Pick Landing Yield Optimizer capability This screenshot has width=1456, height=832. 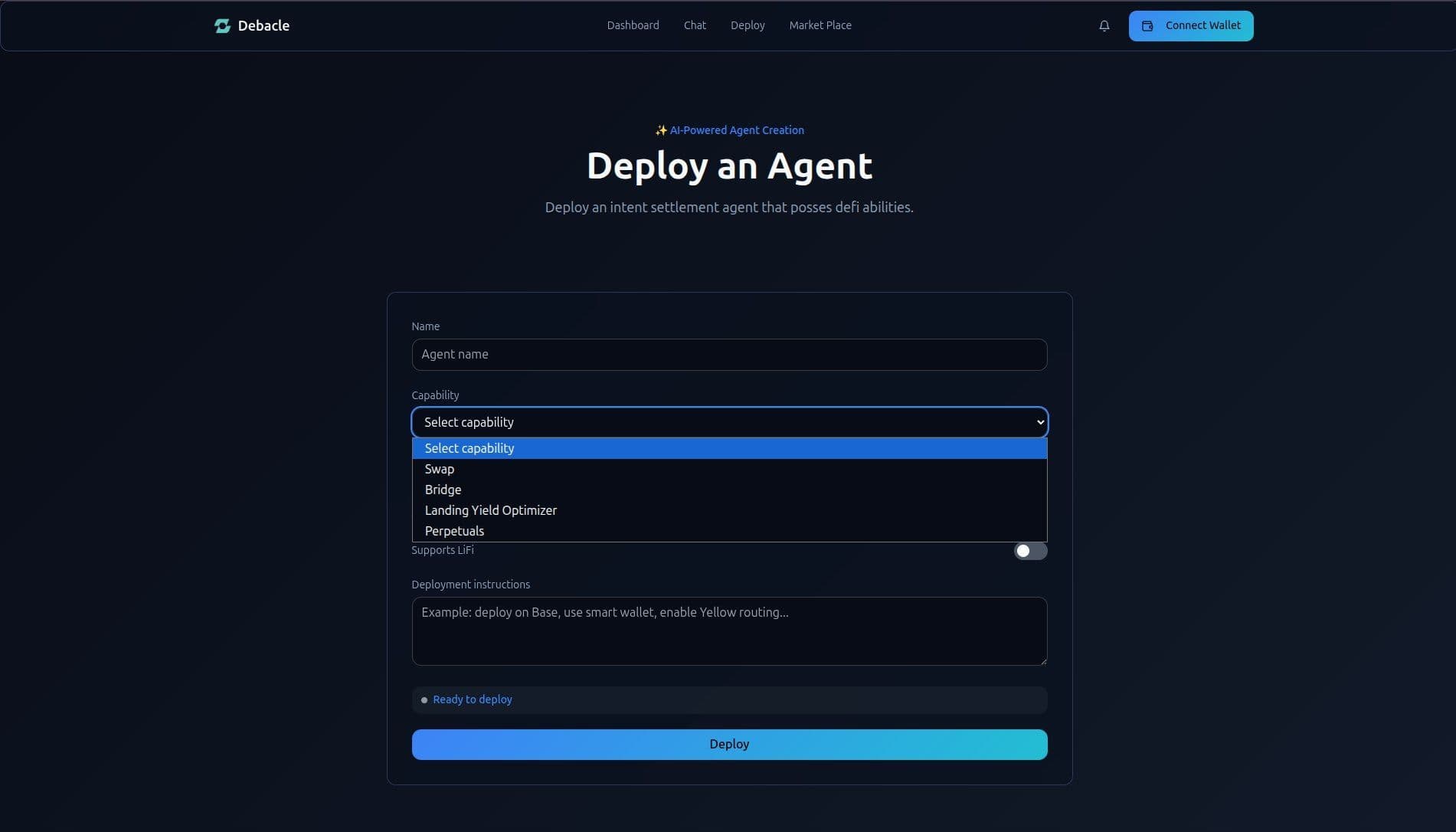(x=490, y=510)
